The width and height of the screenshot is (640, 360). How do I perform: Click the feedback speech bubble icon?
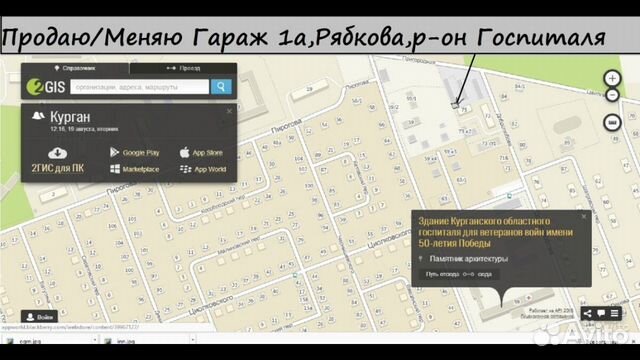coord(601,313)
